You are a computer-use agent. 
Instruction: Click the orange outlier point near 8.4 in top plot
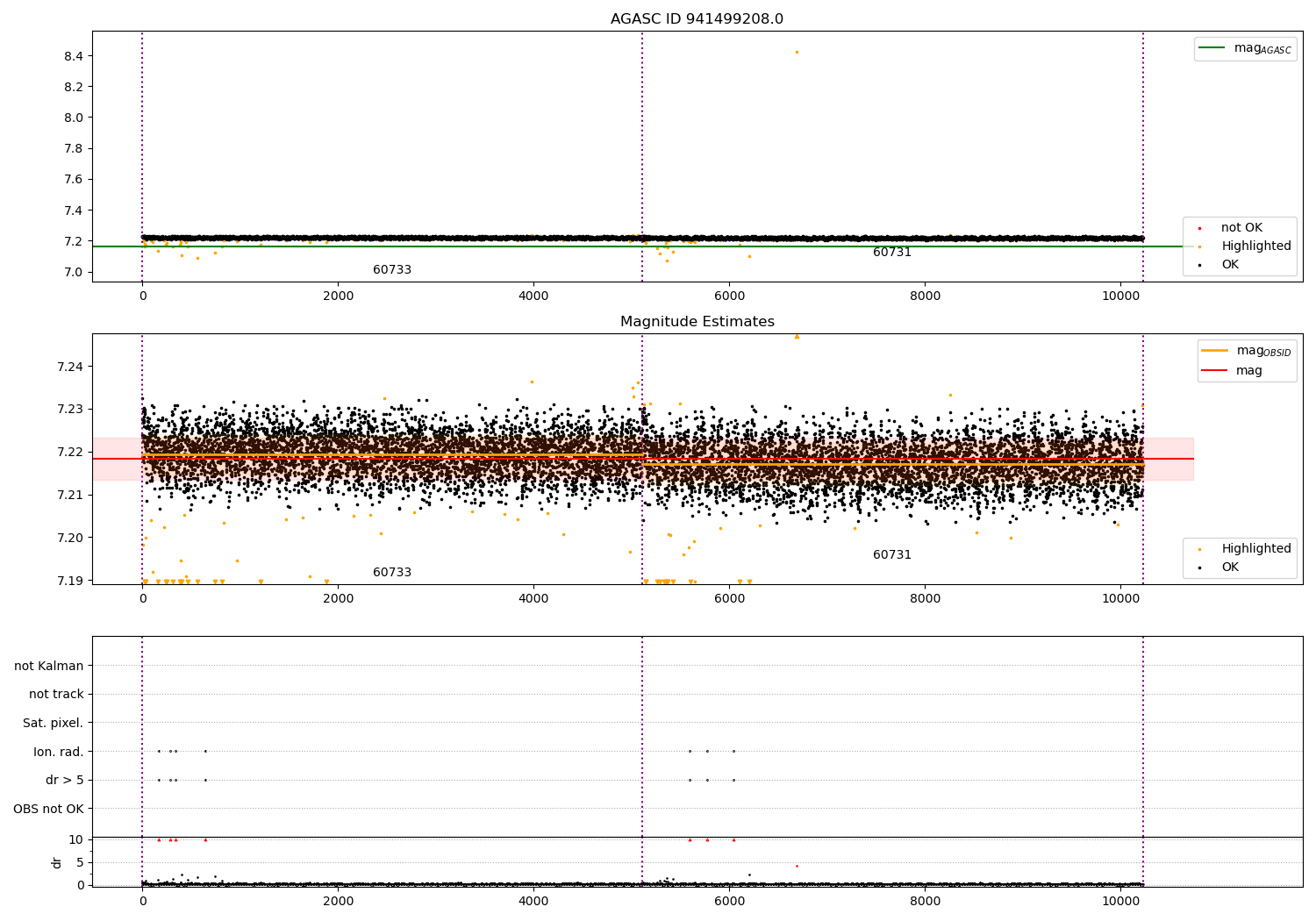(x=797, y=52)
